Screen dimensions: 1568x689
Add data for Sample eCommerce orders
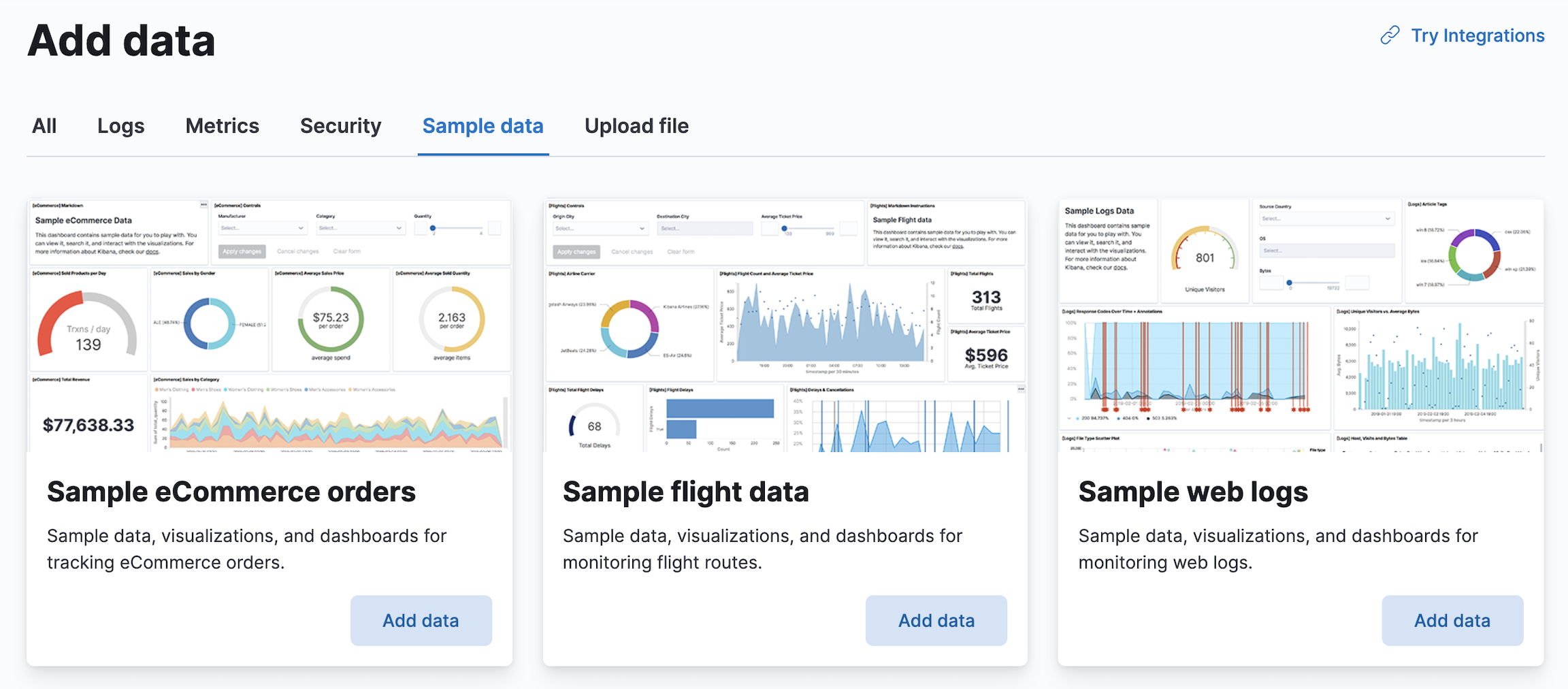(x=421, y=620)
